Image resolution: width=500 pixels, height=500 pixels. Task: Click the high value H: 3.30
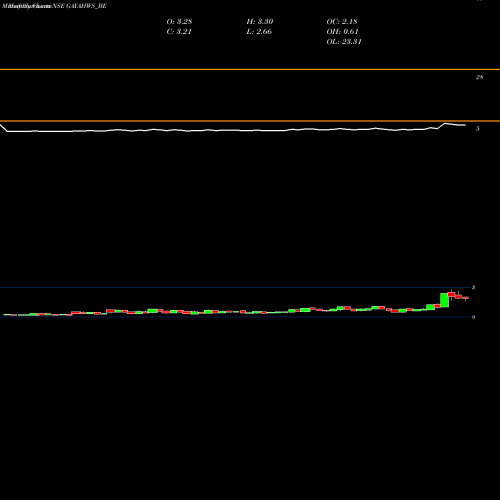point(260,21)
